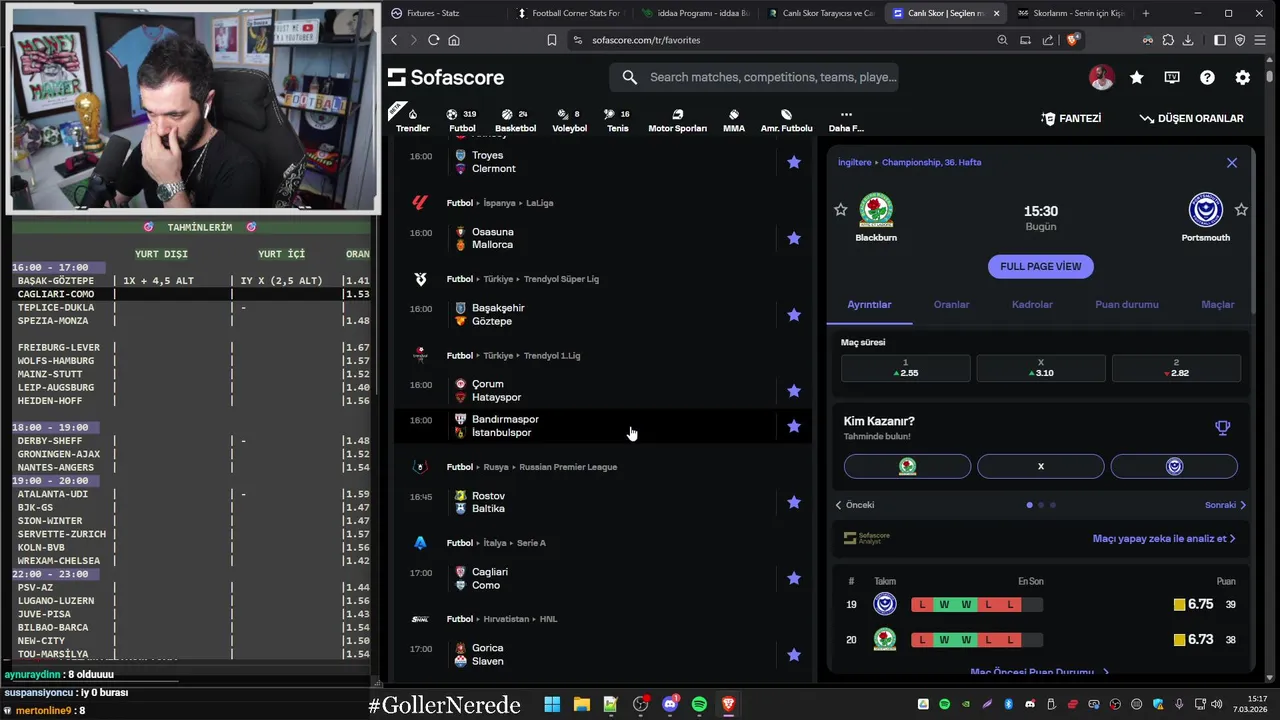Bookmark the current page
Image resolution: width=1280 pixels, height=720 pixels.
point(551,40)
